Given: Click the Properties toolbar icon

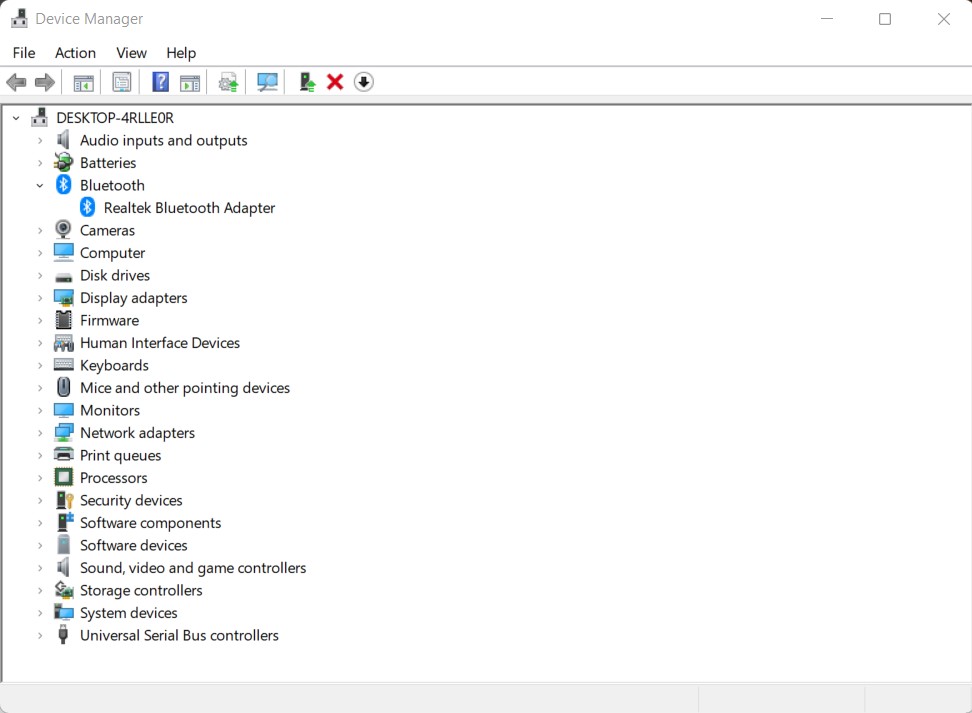Looking at the screenshot, I should coord(121,81).
